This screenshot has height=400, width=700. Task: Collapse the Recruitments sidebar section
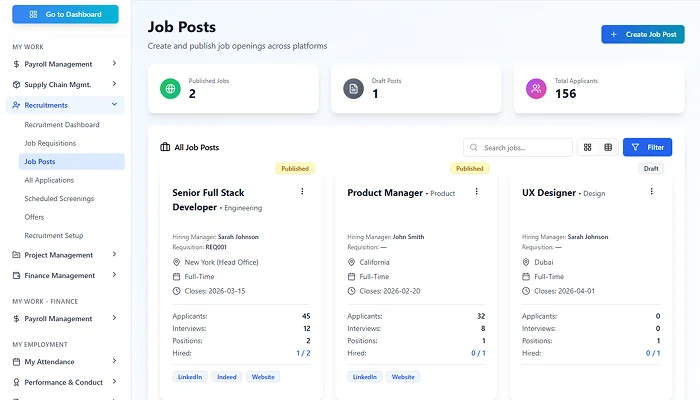[114, 104]
